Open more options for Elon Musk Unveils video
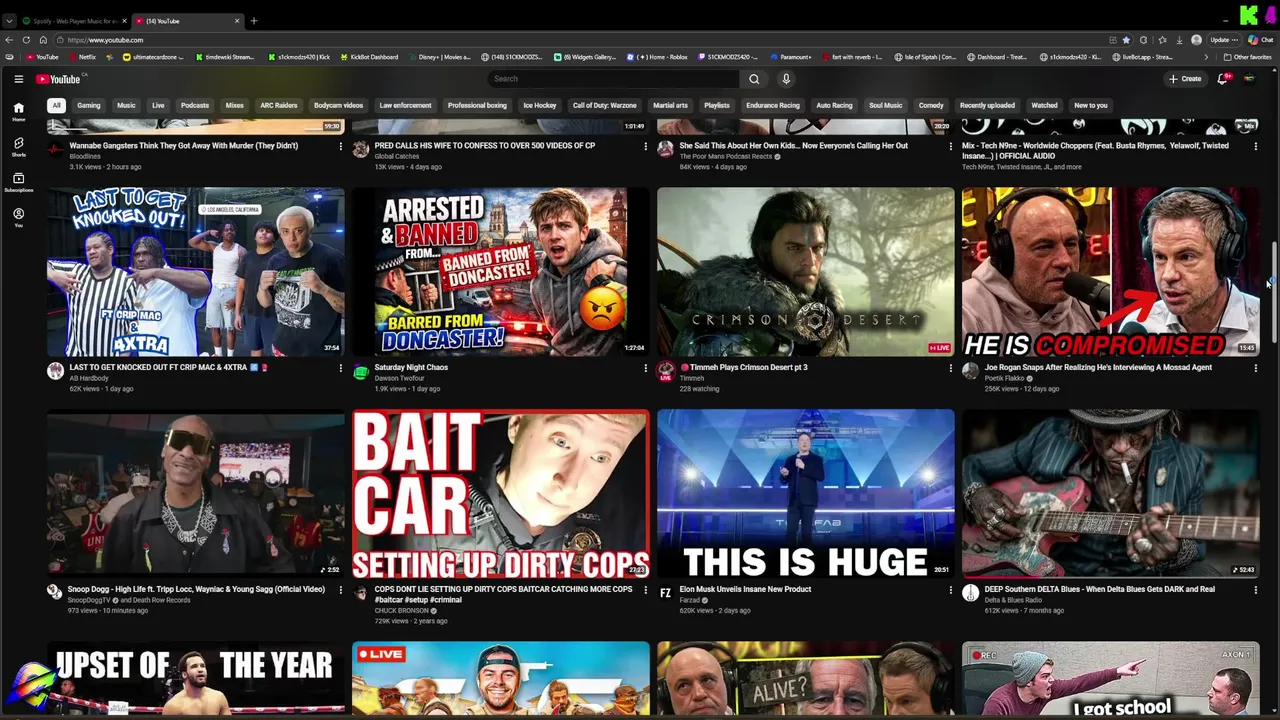This screenshot has width=1280, height=720. tap(950, 590)
